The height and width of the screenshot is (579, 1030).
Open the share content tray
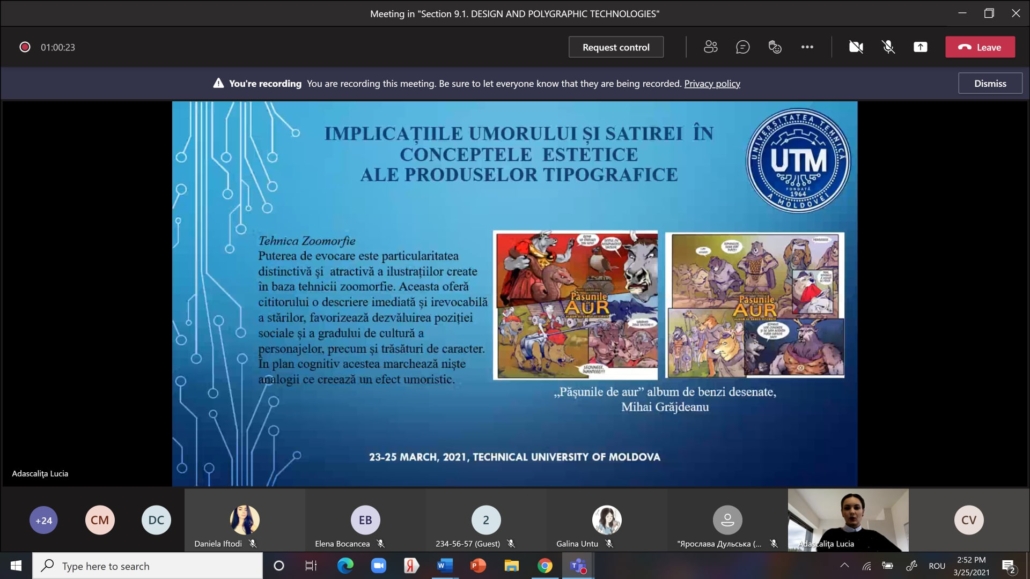(920, 47)
